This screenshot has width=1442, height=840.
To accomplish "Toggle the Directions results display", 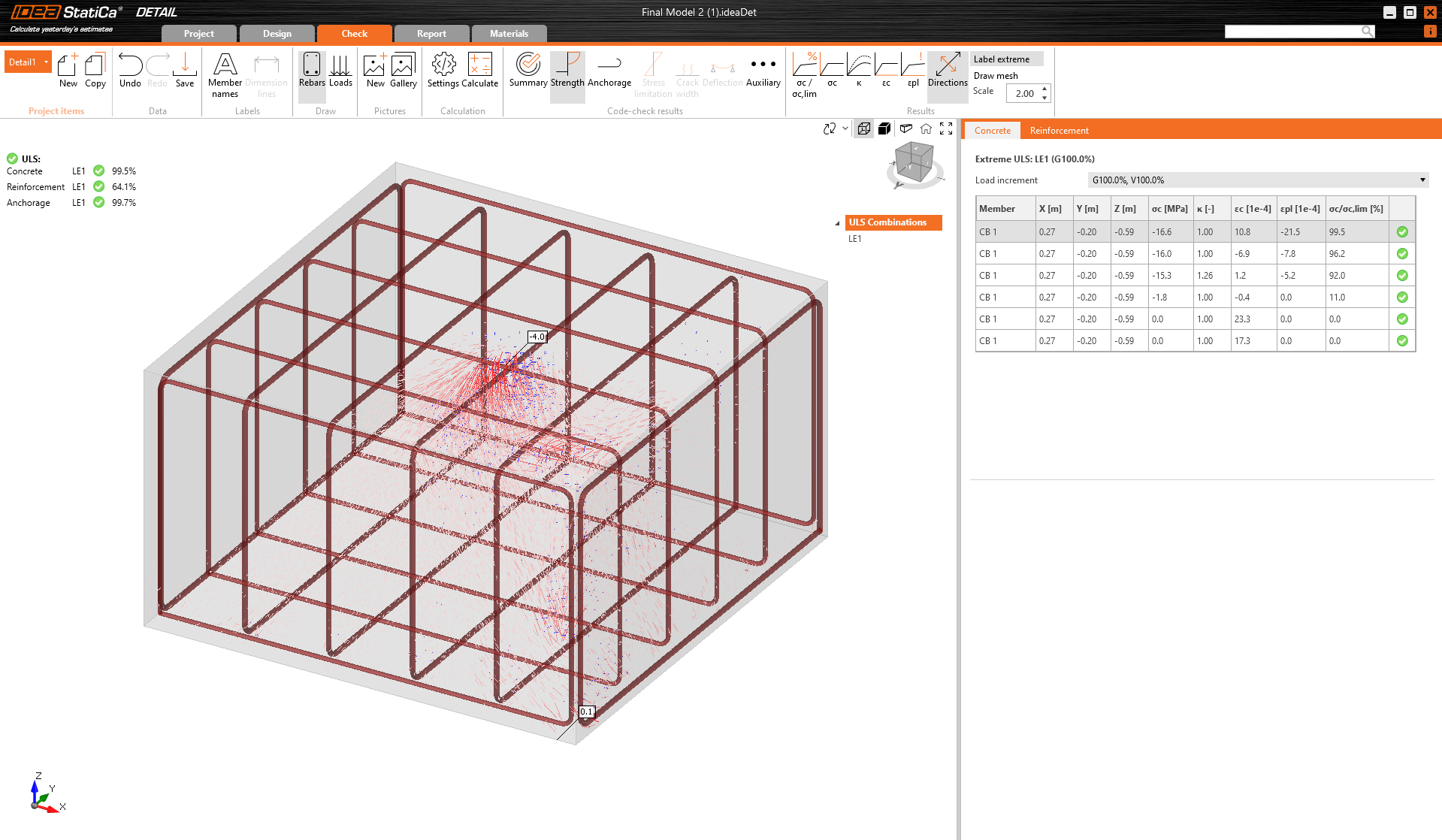I will click(x=947, y=71).
